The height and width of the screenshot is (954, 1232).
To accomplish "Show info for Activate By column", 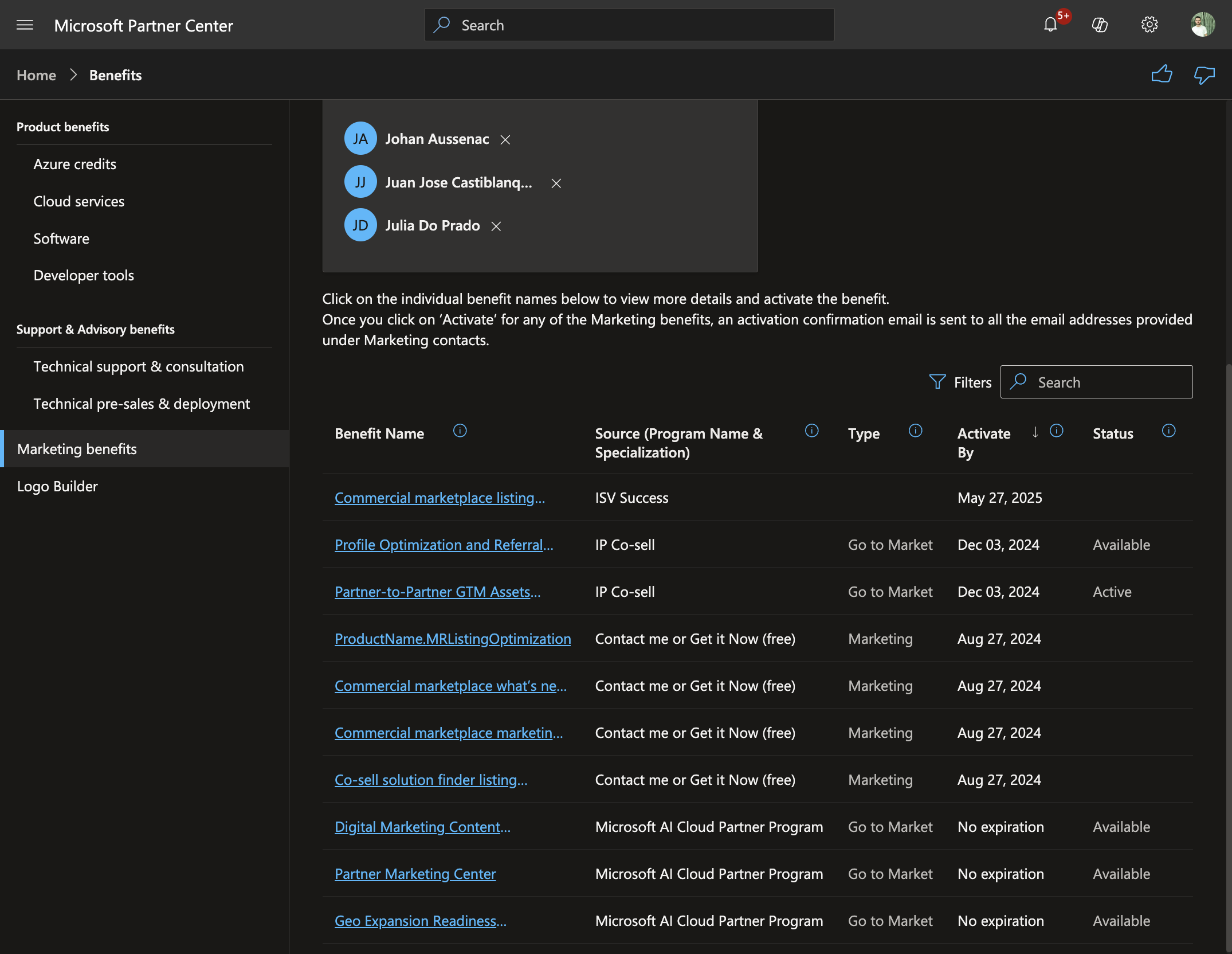I will pos(1056,431).
